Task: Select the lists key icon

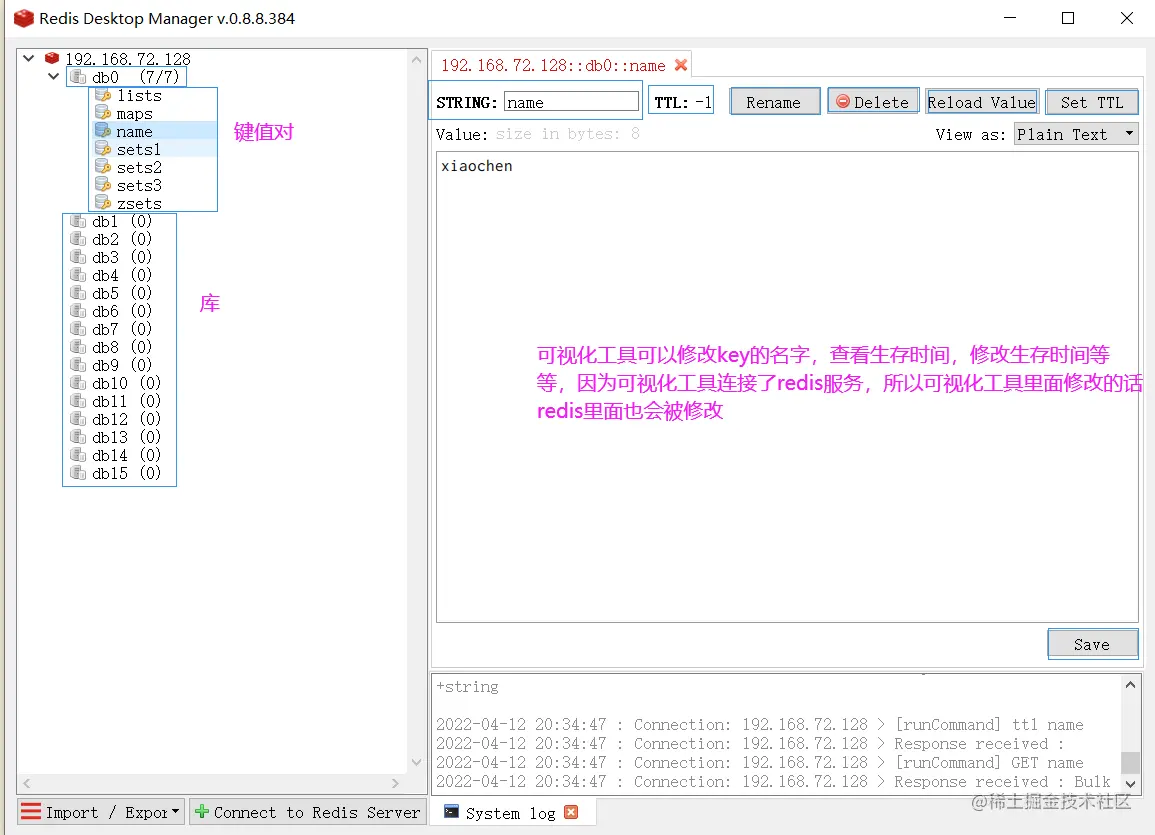Action: pos(103,95)
